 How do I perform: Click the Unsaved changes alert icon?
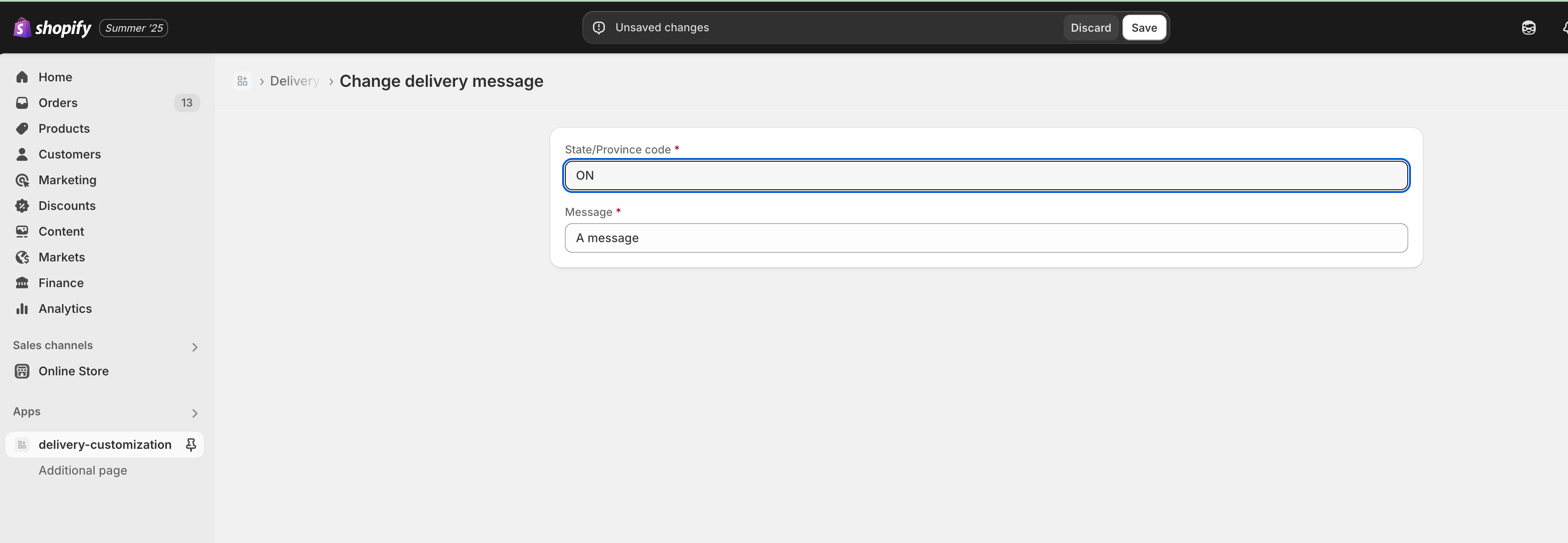coord(599,28)
